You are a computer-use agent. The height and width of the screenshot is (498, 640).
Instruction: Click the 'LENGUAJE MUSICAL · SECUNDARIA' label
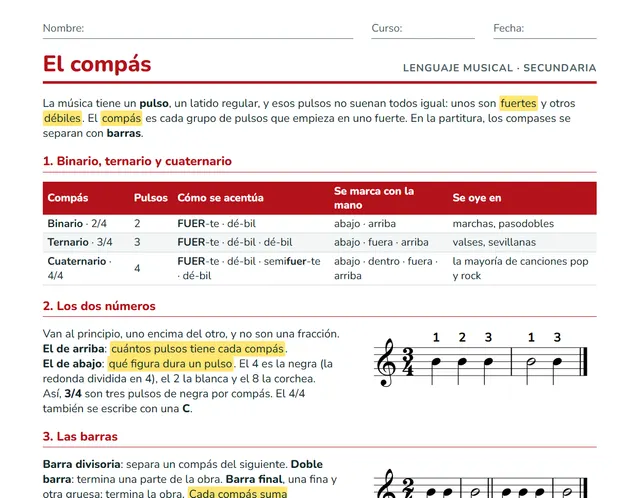(500, 68)
